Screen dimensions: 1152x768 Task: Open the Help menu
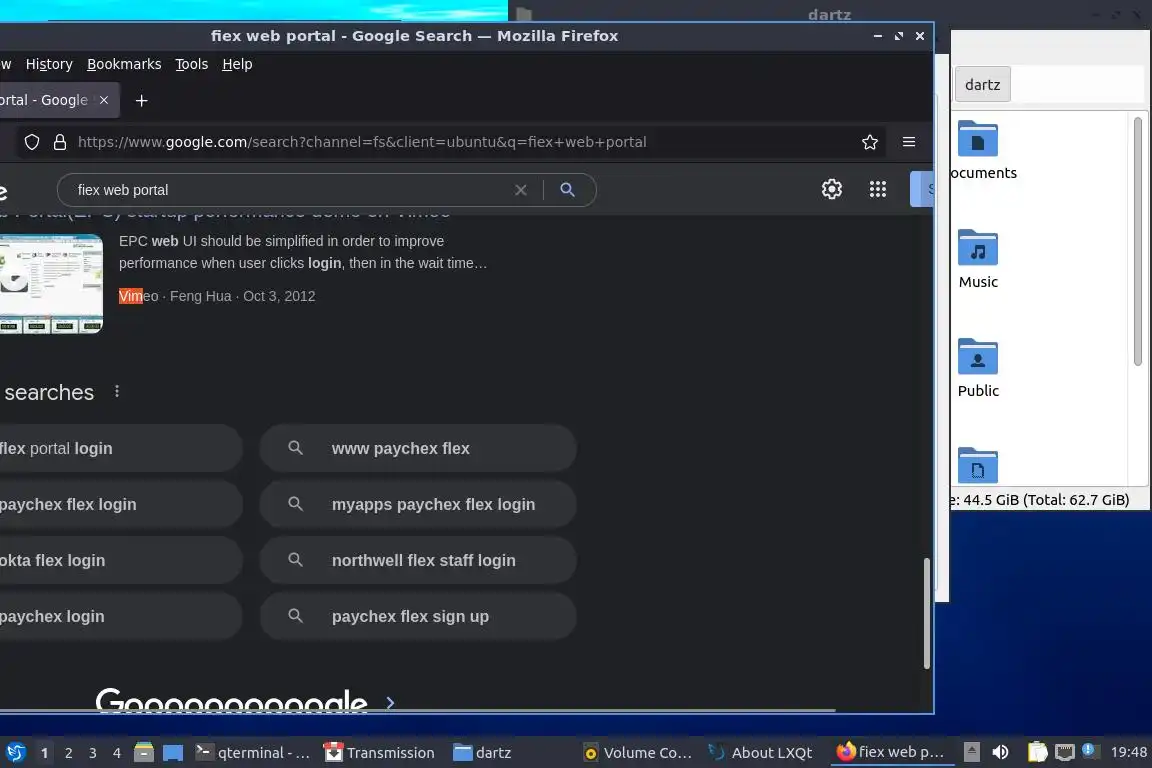(x=237, y=64)
